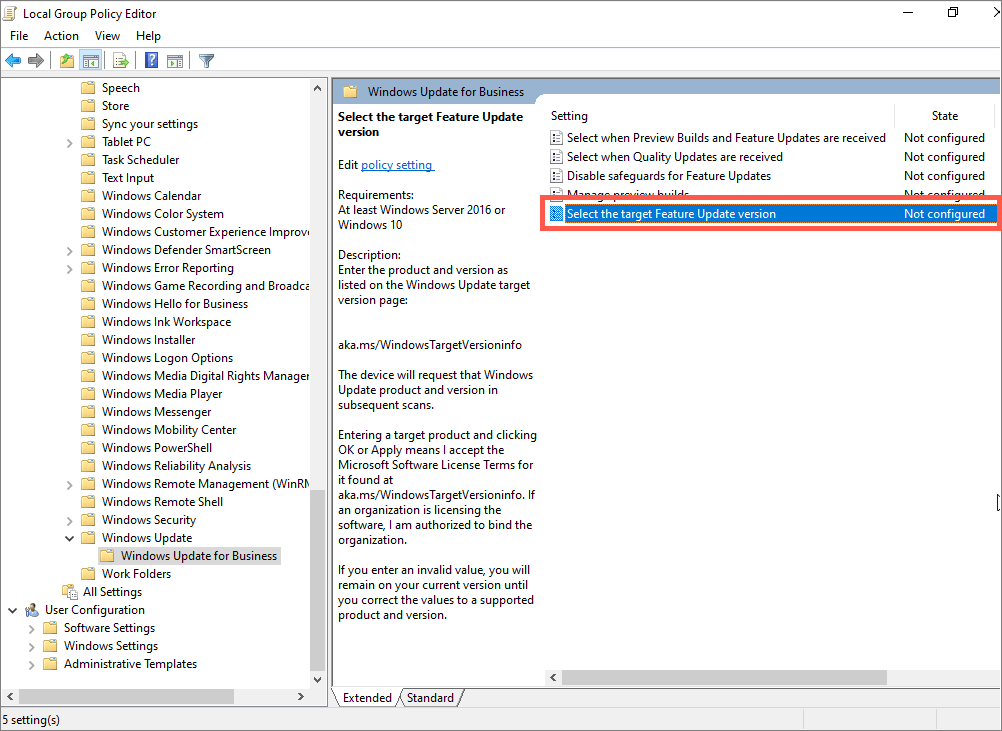This screenshot has height=731, width=1002.
Task: Select the Windows Calendar folder
Action: pos(151,196)
